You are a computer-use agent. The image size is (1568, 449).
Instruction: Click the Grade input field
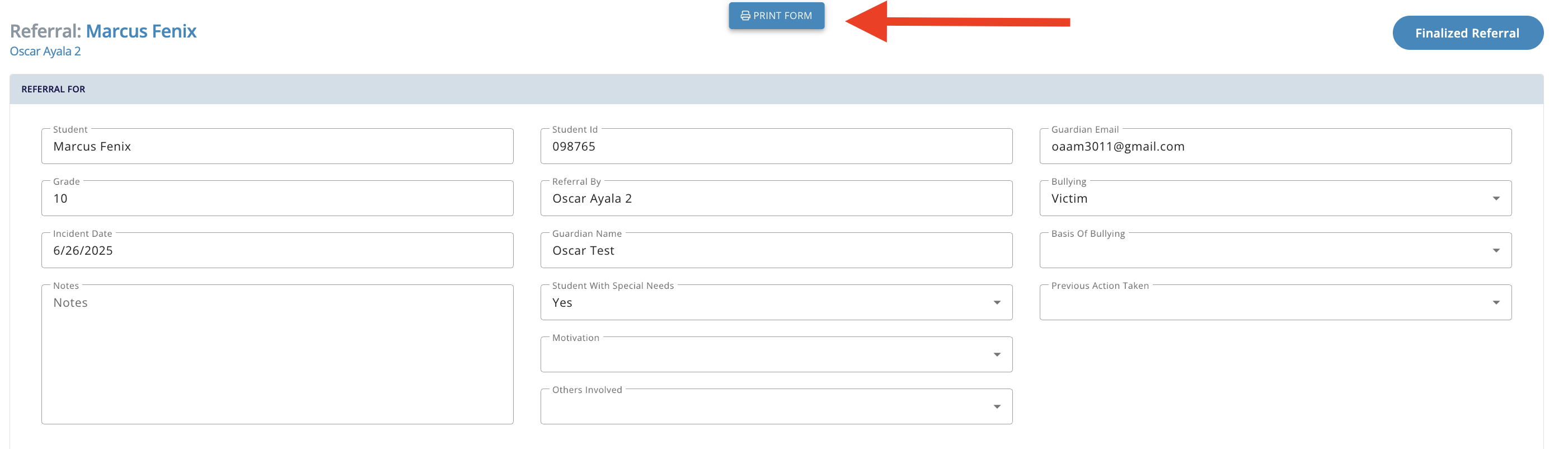click(x=277, y=199)
